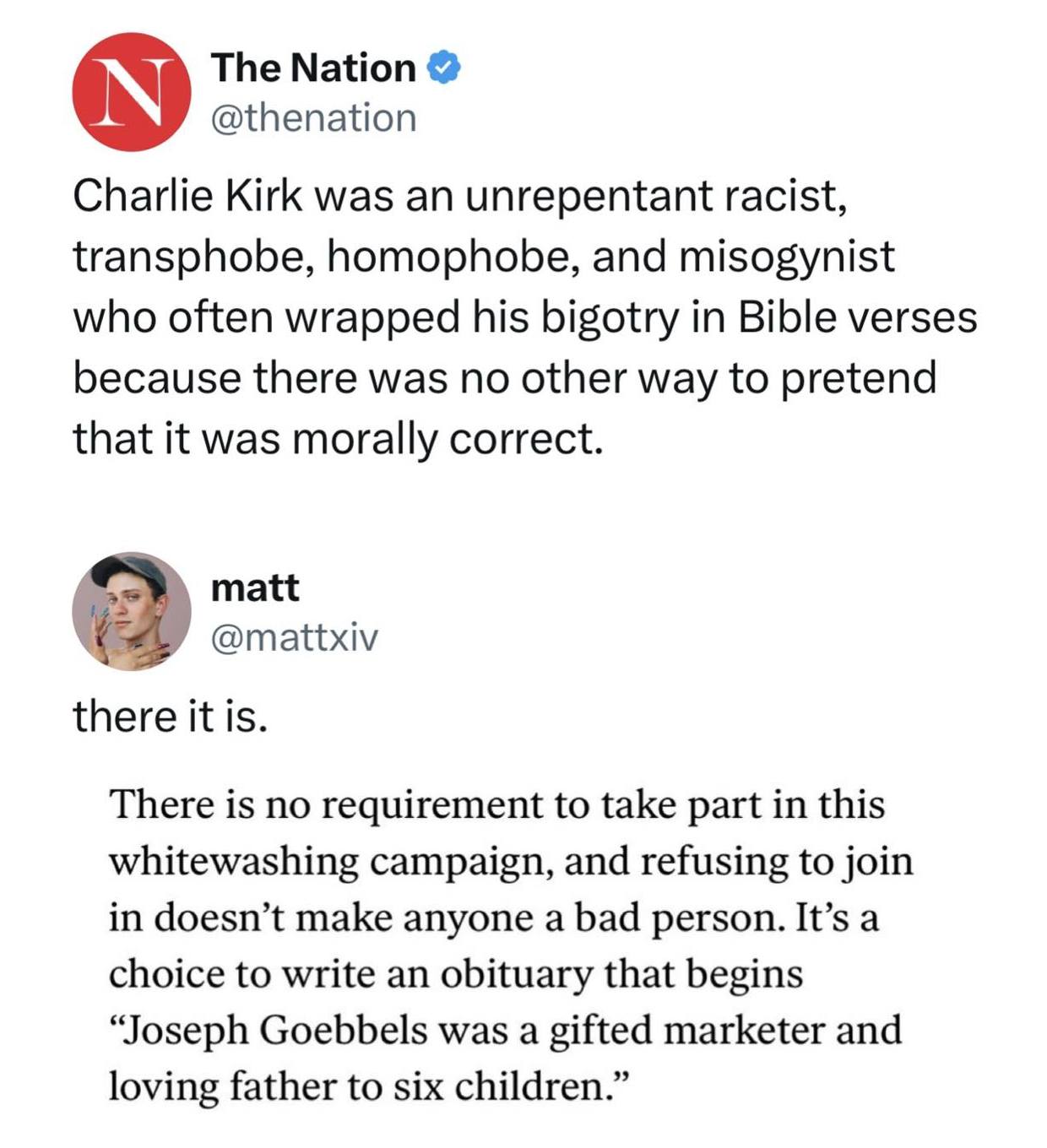Open The Nation display name
This screenshot has height=1148, width=1047.
313,68
